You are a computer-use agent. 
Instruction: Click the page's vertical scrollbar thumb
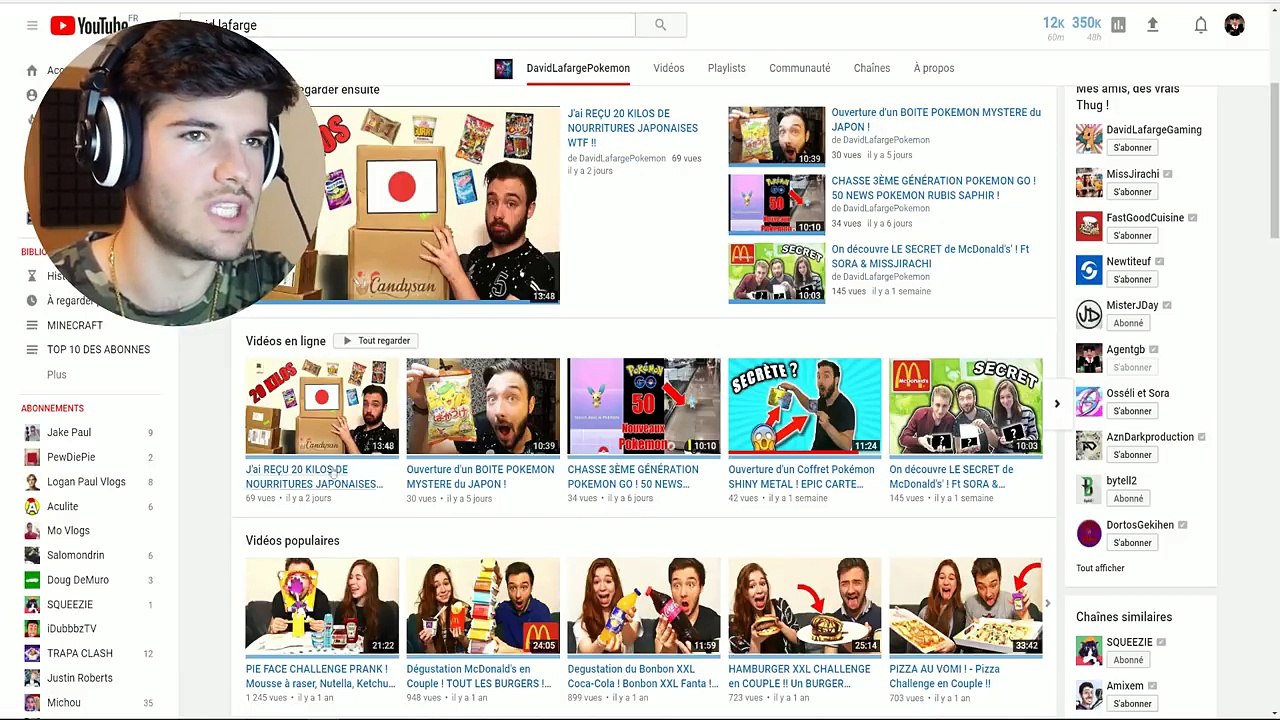click(1274, 160)
